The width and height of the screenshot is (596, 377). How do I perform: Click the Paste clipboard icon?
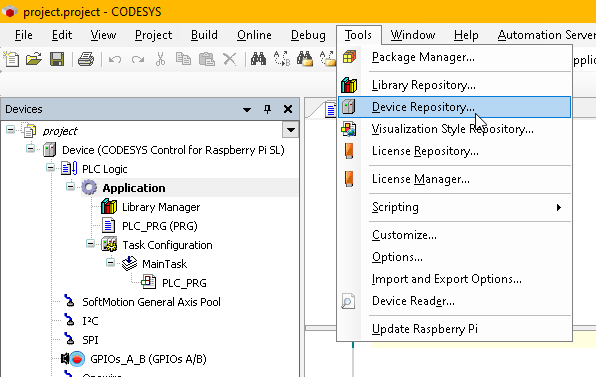[x=207, y=59]
